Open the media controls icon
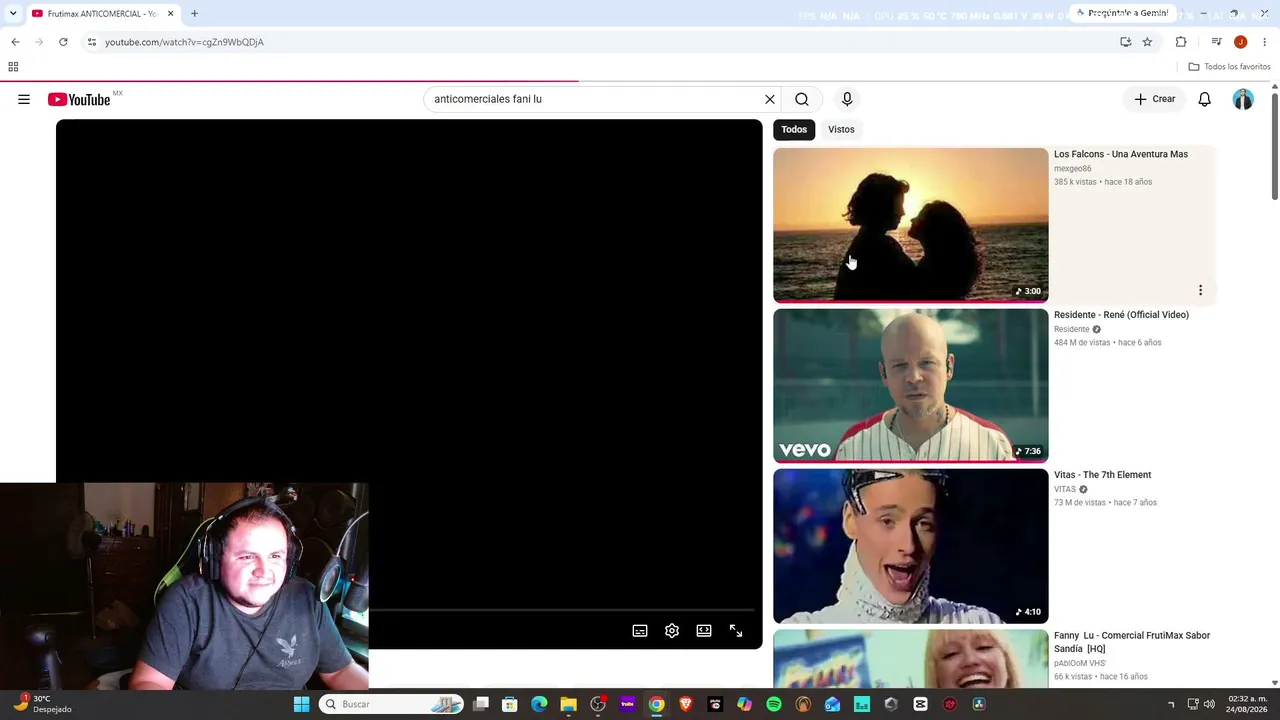Image resolution: width=1280 pixels, height=720 pixels. (x=1217, y=42)
